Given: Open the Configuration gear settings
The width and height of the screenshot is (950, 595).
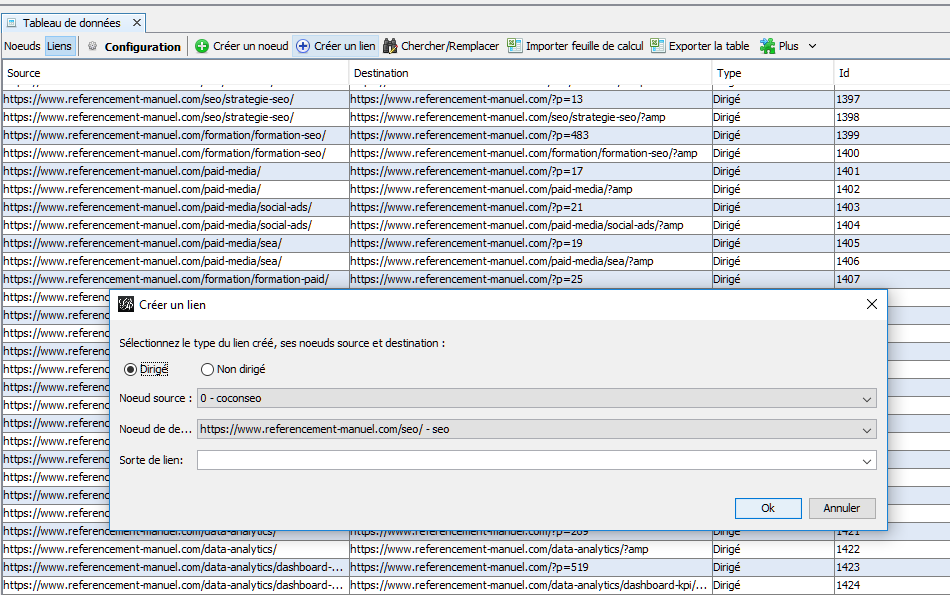Looking at the screenshot, I should click(x=93, y=46).
